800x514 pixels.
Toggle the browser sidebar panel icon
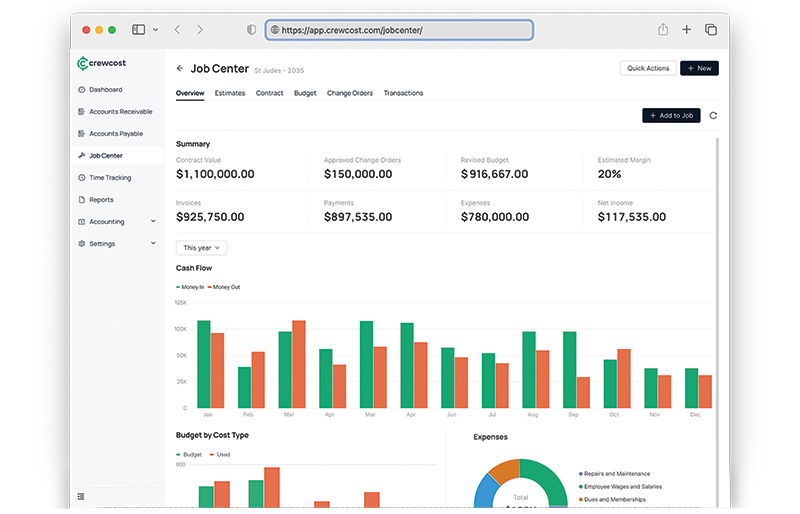point(138,30)
